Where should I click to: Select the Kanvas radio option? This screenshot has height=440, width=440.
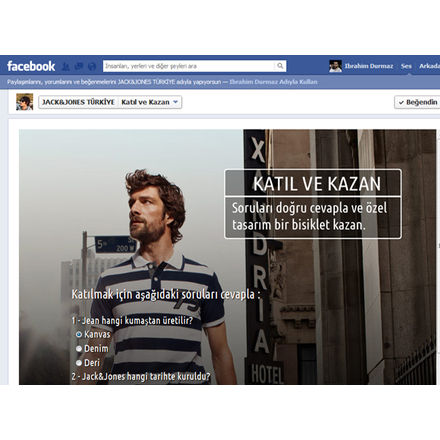tap(79, 334)
